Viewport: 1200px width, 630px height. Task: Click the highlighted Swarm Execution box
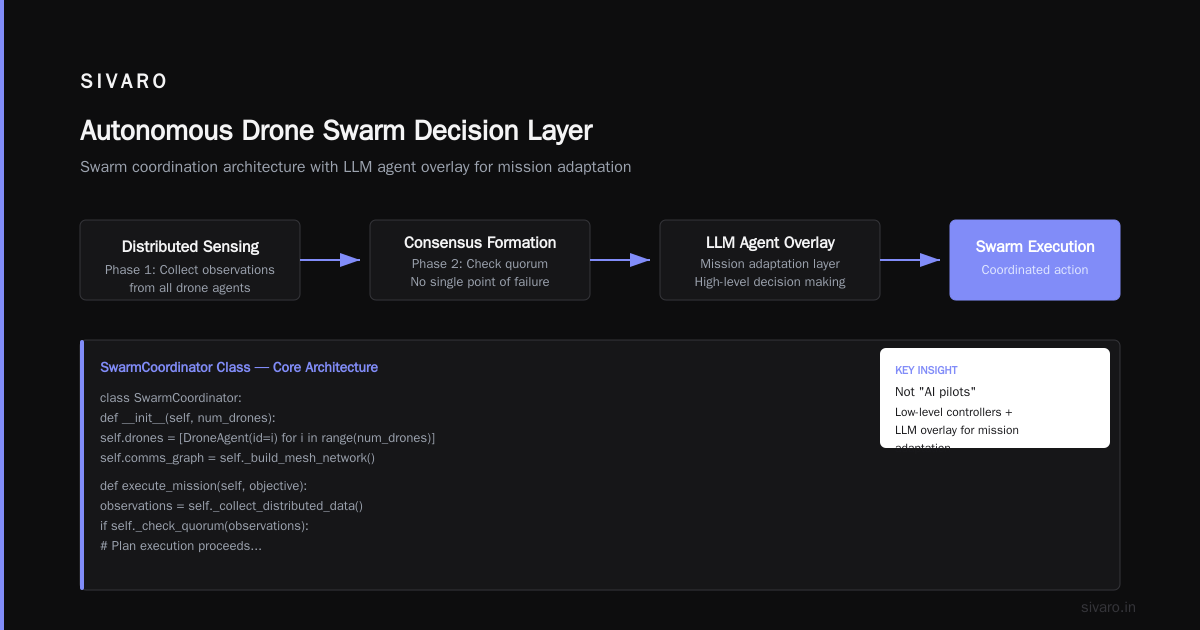click(1035, 260)
